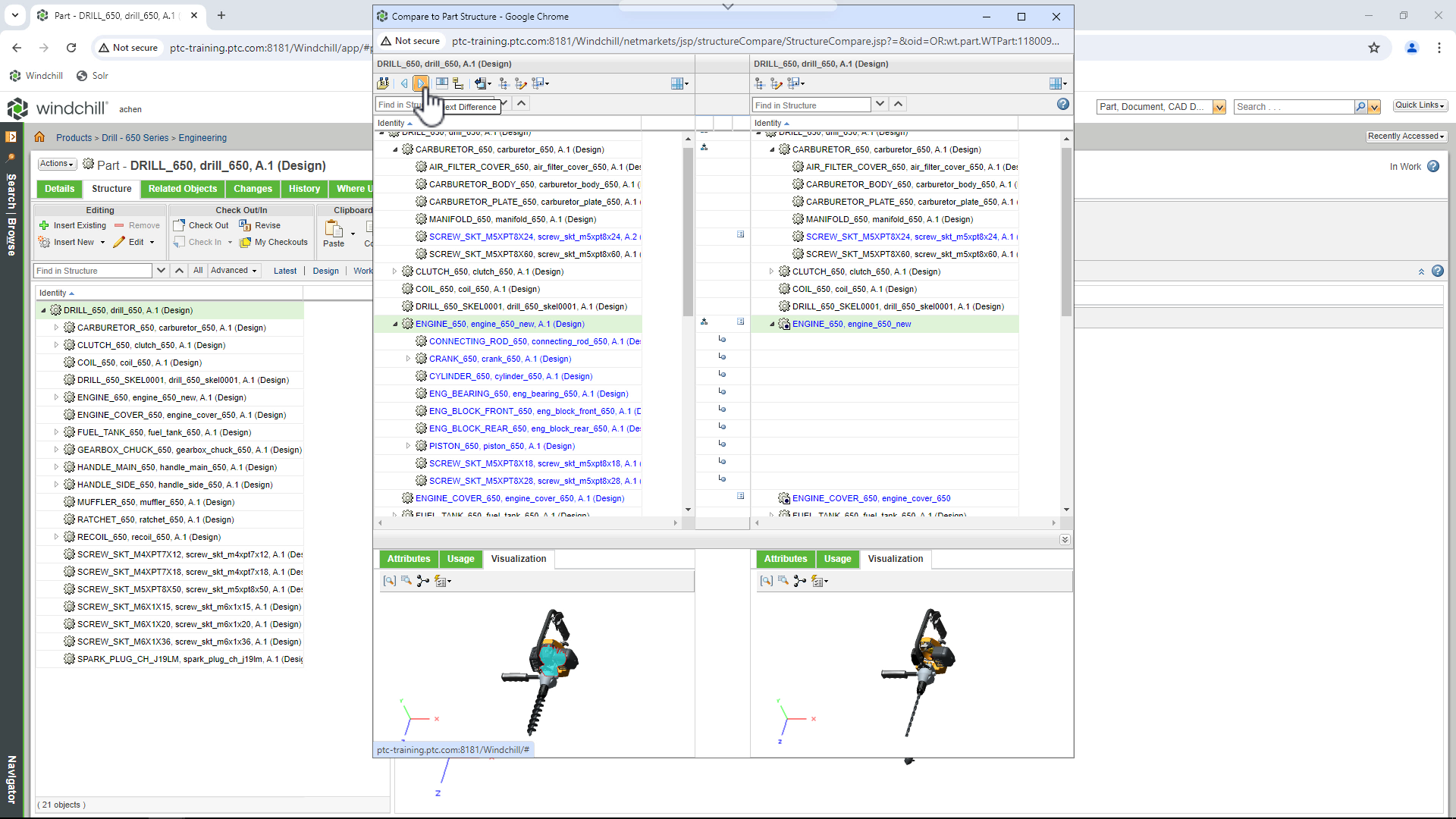Click Drill - 650 Series breadcrumb link
1456x819 pixels.
(x=135, y=138)
